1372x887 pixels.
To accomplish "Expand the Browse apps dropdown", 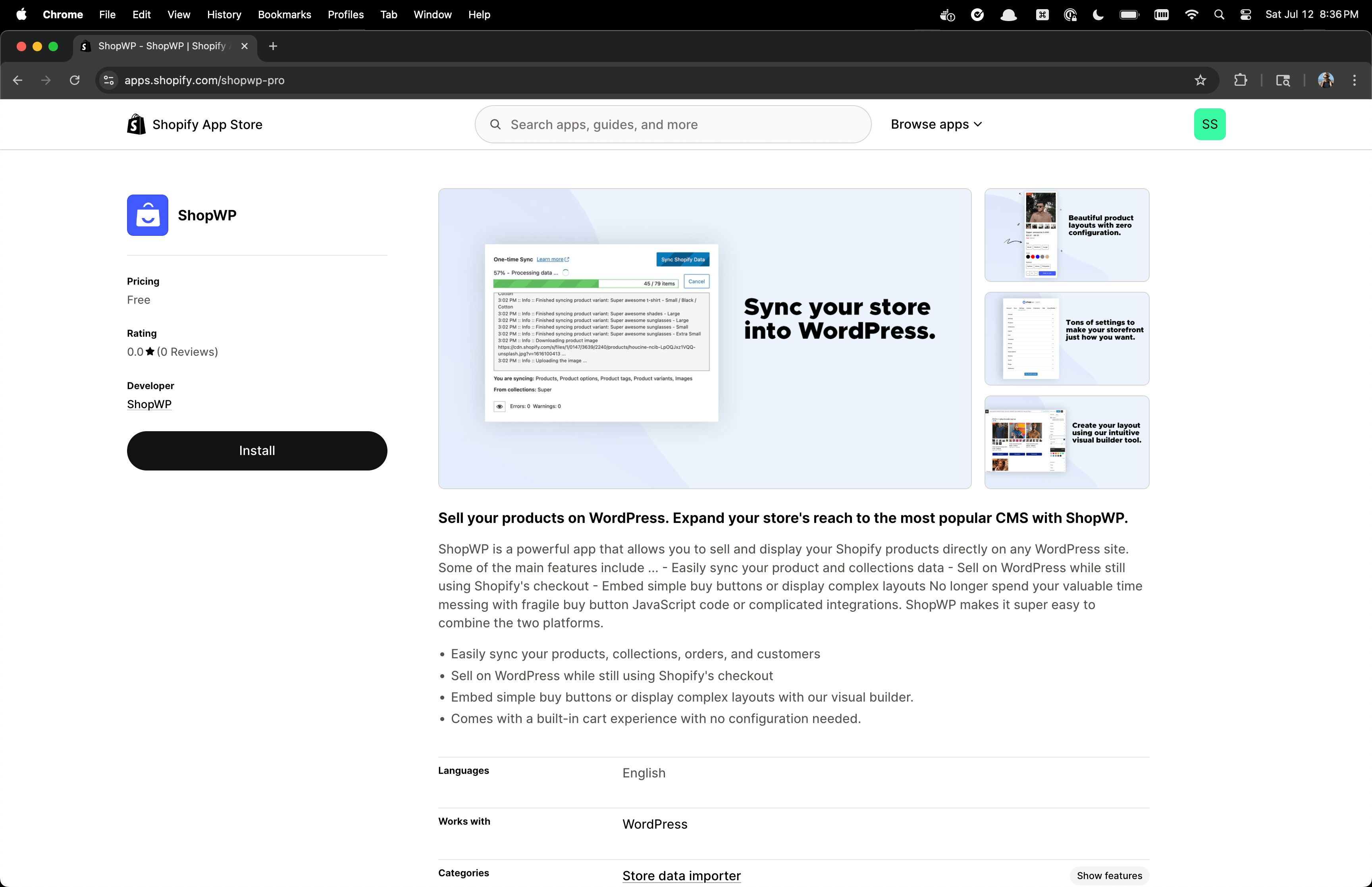I will 936,124.
